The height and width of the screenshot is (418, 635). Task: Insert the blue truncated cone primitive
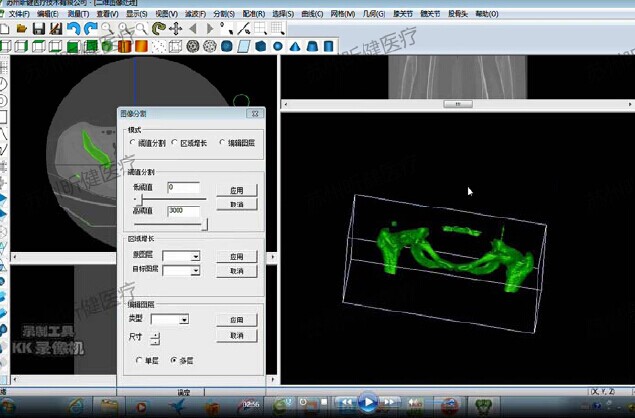tap(312, 46)
